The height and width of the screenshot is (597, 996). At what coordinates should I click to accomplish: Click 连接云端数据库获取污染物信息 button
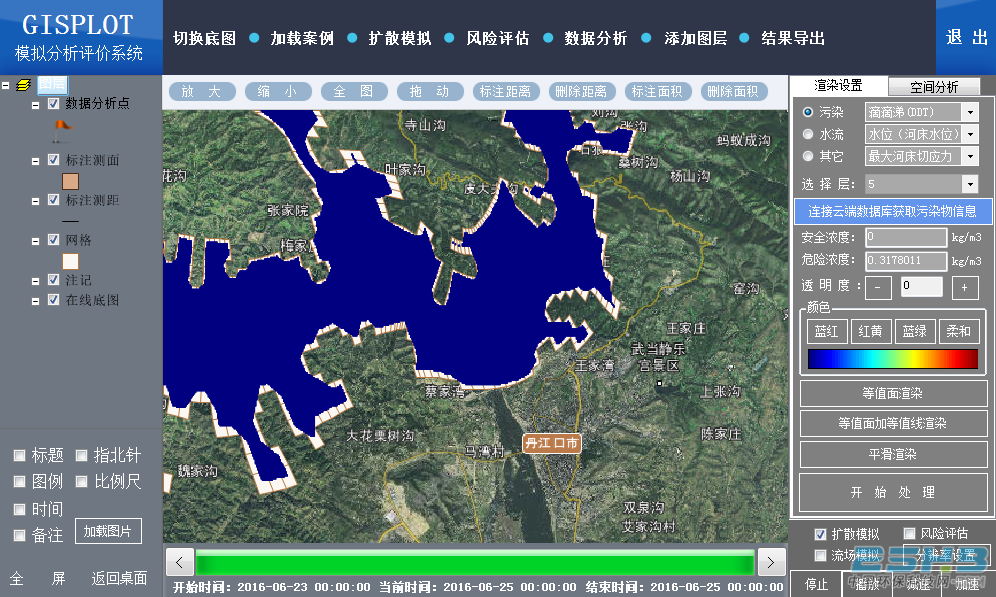[892, 211]
